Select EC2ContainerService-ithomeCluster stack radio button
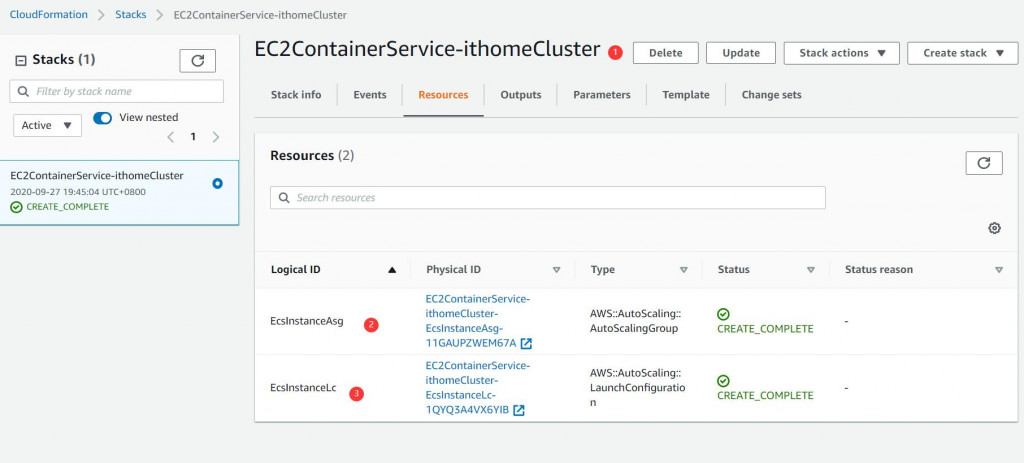Viewport: 1024px width, 463px height. [x=217, y=184]
